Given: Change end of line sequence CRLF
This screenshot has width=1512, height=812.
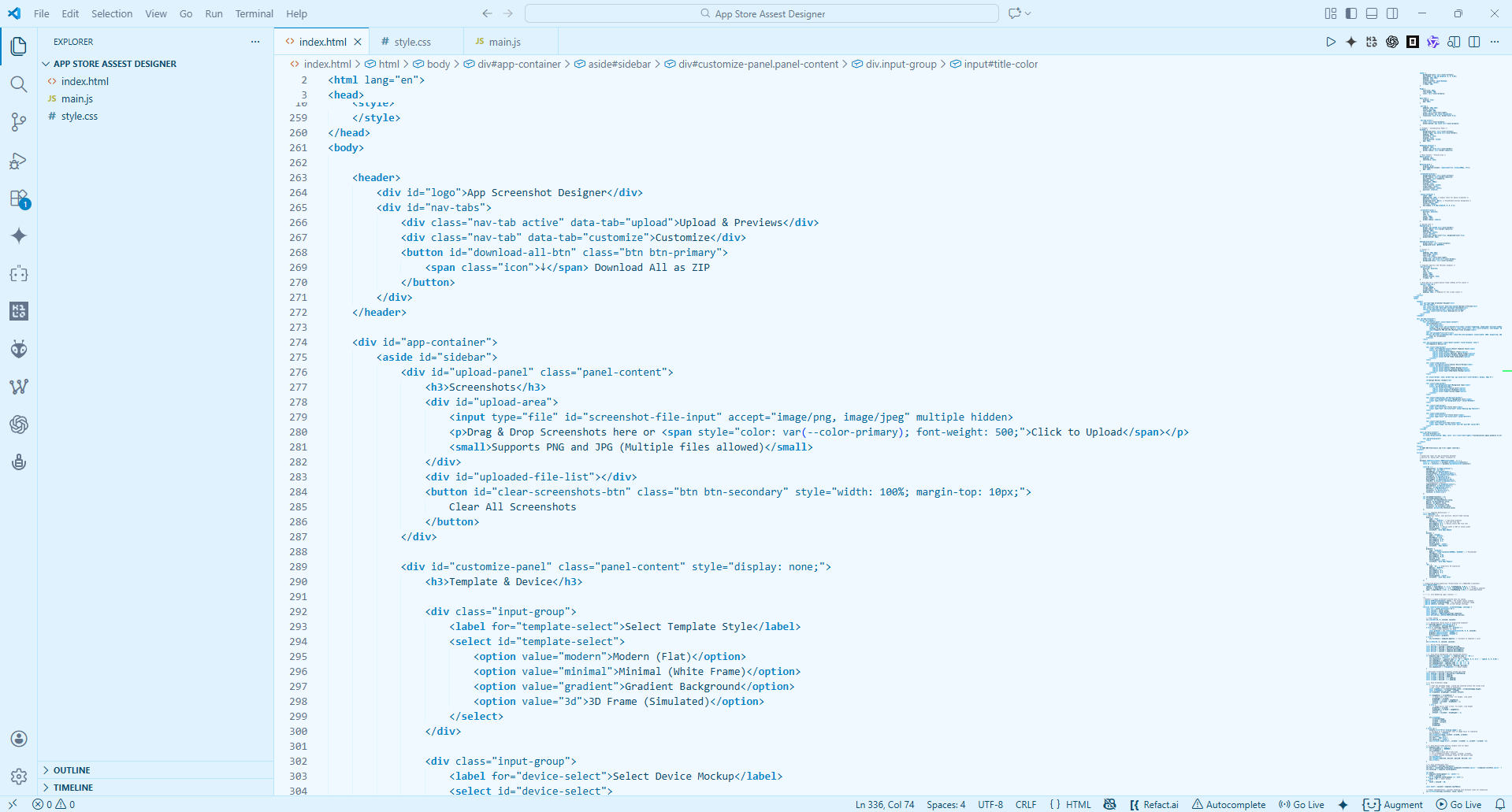Looking at the screenshot, I should click(1026, 804).
